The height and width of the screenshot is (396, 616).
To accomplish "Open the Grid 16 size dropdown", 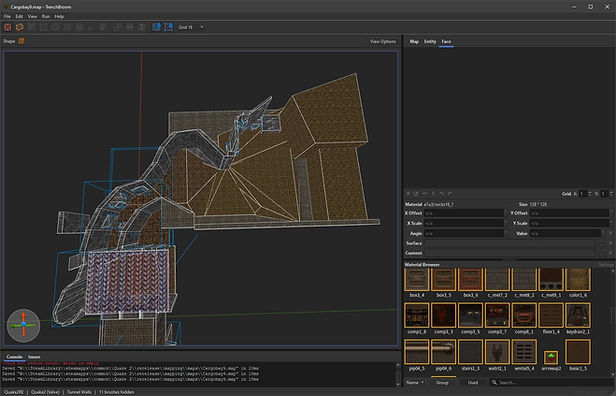I will [191, 27].
